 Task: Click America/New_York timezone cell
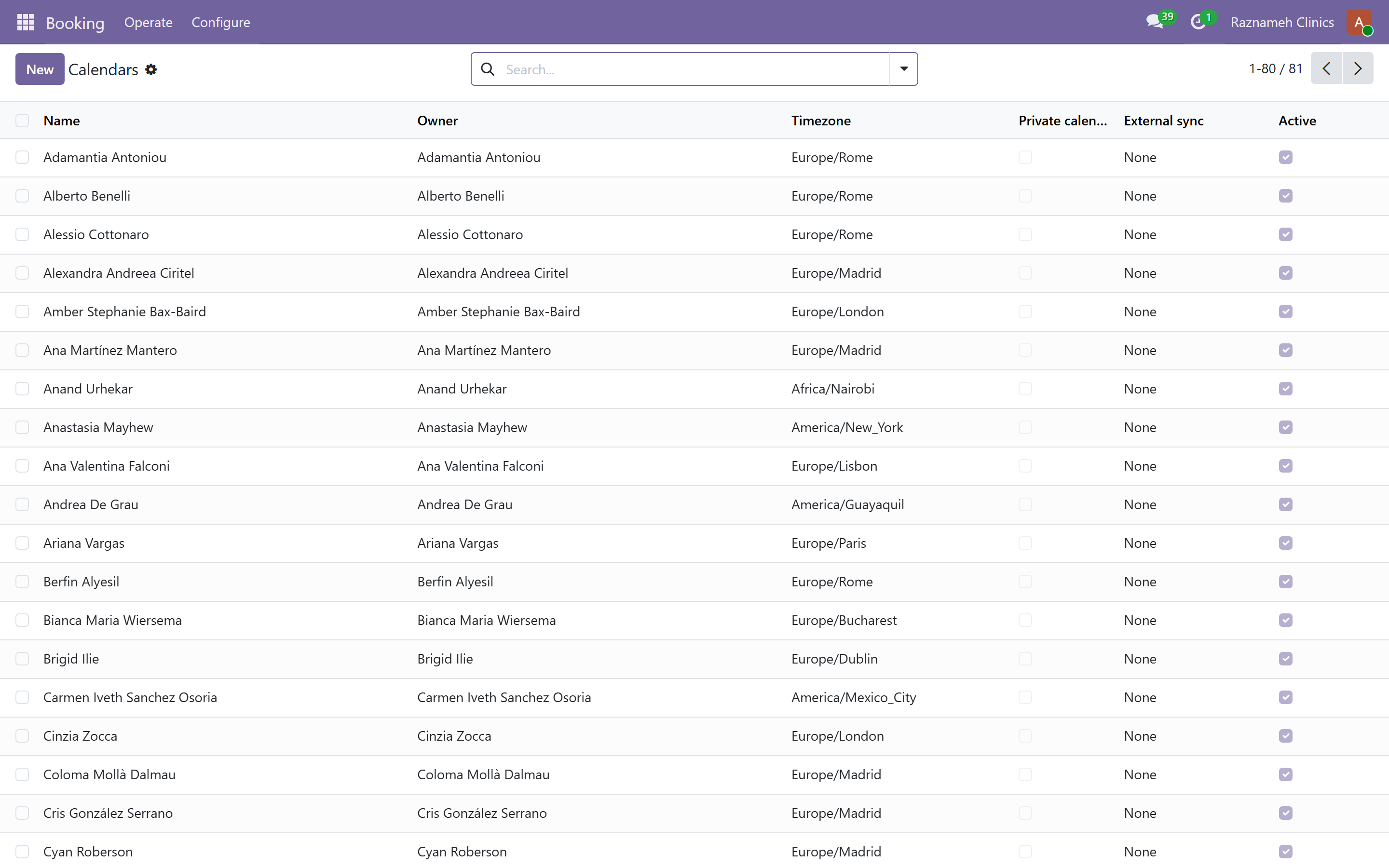point(847,427)
